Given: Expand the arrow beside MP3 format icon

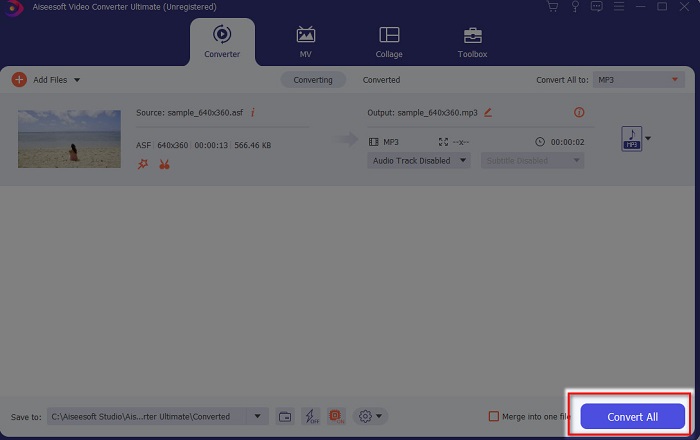Looking at the screenshot, I should coord(648,138).
